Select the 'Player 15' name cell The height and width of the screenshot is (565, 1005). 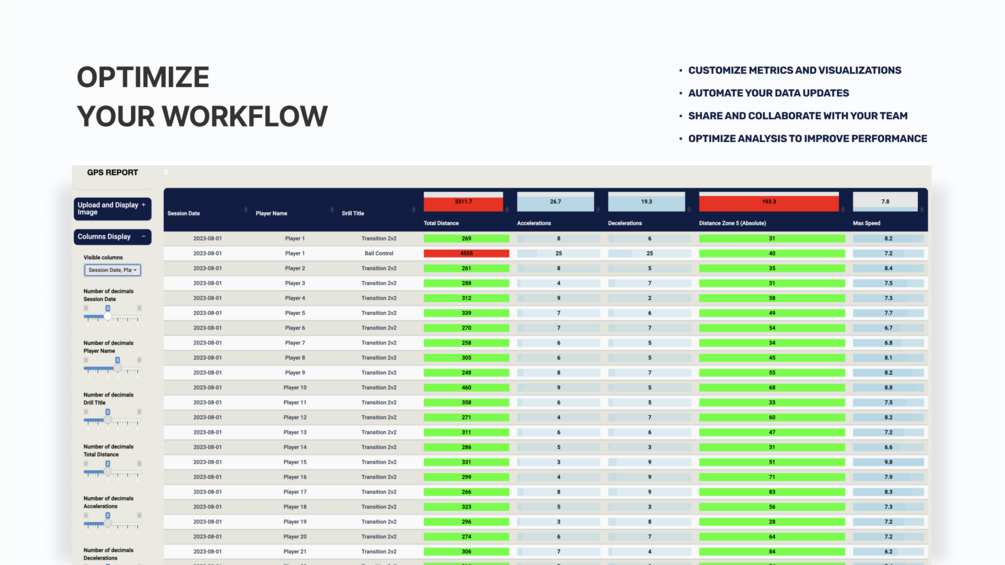pyautogui.click(x=295, y=463)
